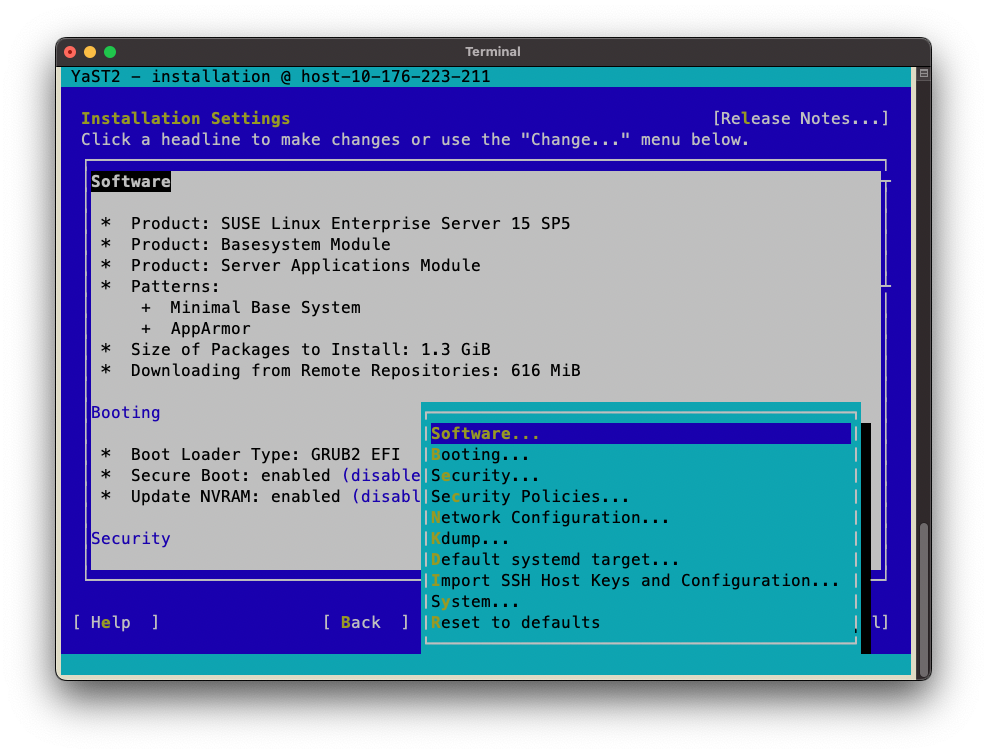Select Software... in the Change menu
This screenshot has height=754, width=987.
[x=486, y=434]
